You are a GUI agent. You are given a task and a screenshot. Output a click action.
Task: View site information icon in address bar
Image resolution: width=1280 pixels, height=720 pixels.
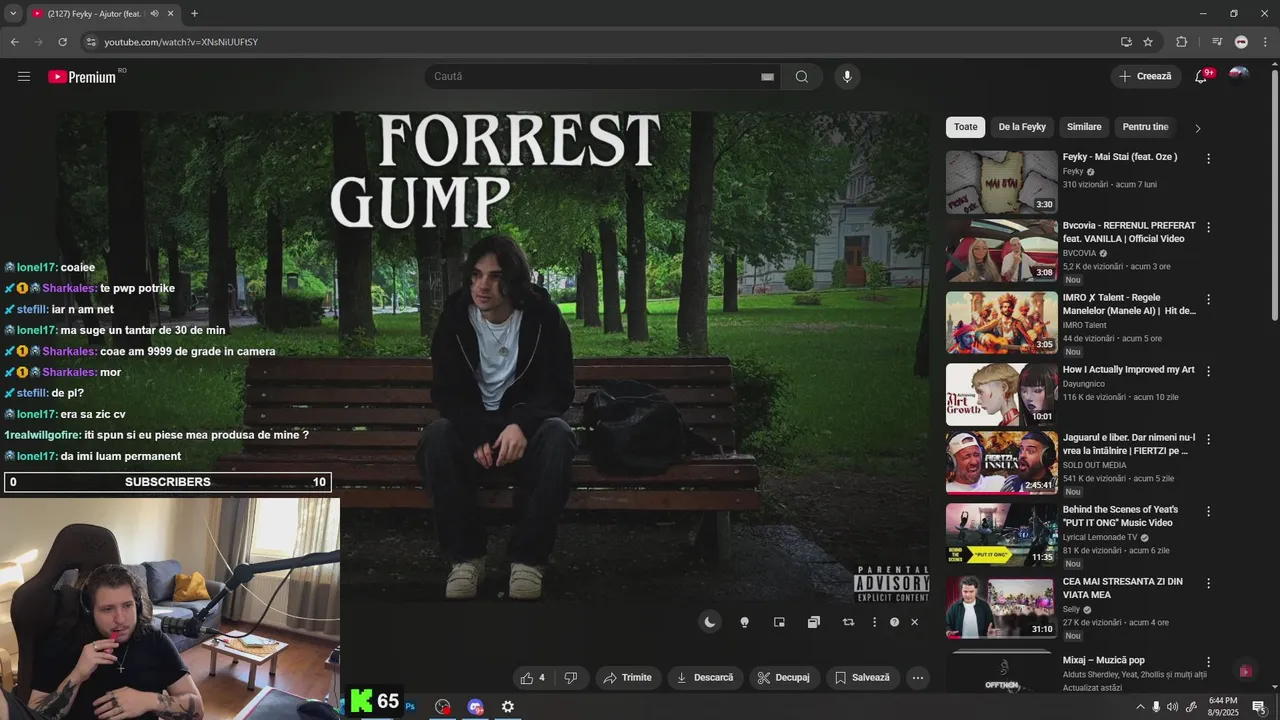[x=91, y=42]
